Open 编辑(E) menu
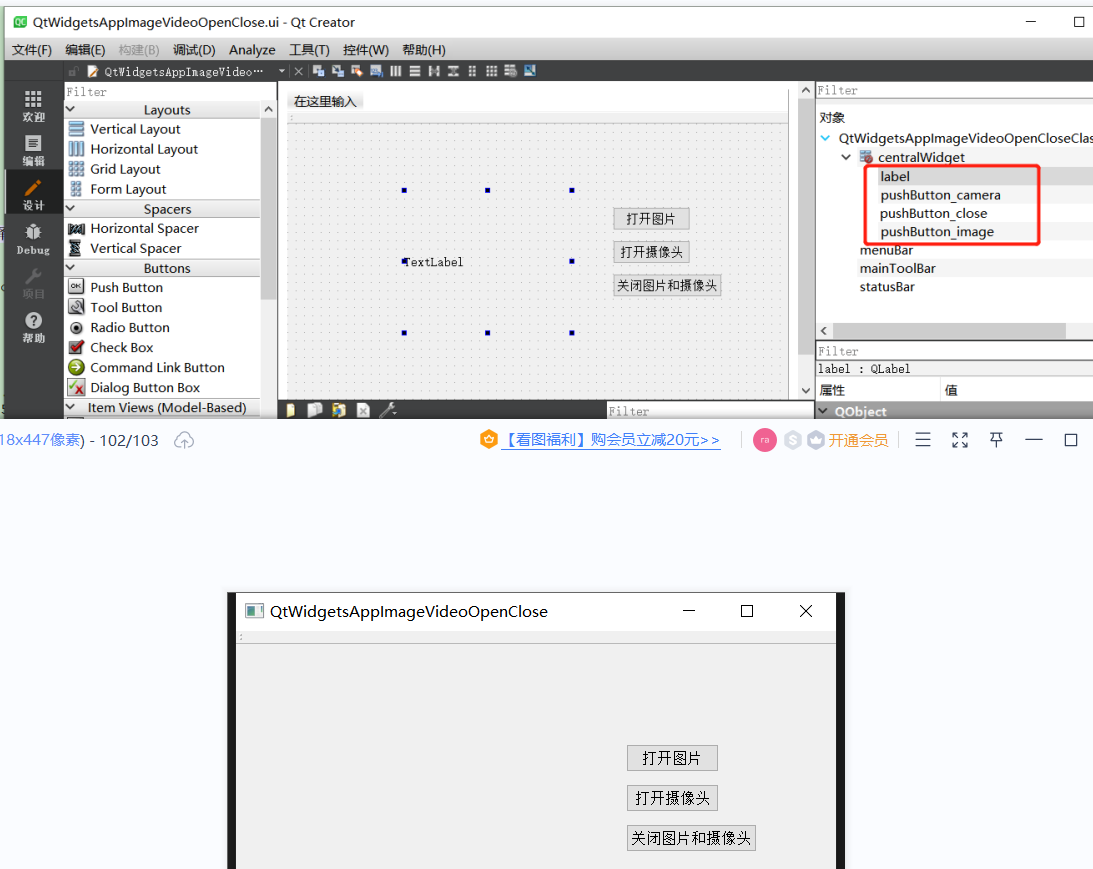Viewport: 1093px width, 869px height. click(85, 50)
